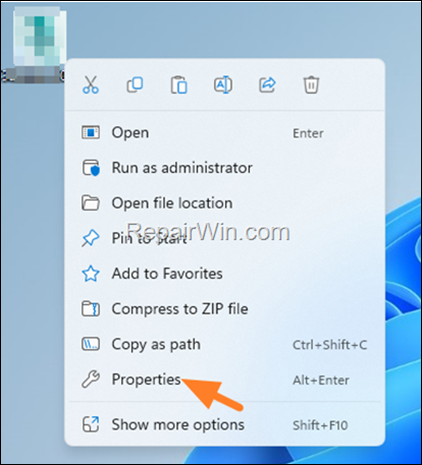Click the Cut scissors icon
This screenshot has height=465, width=422.
pos(91,85)
